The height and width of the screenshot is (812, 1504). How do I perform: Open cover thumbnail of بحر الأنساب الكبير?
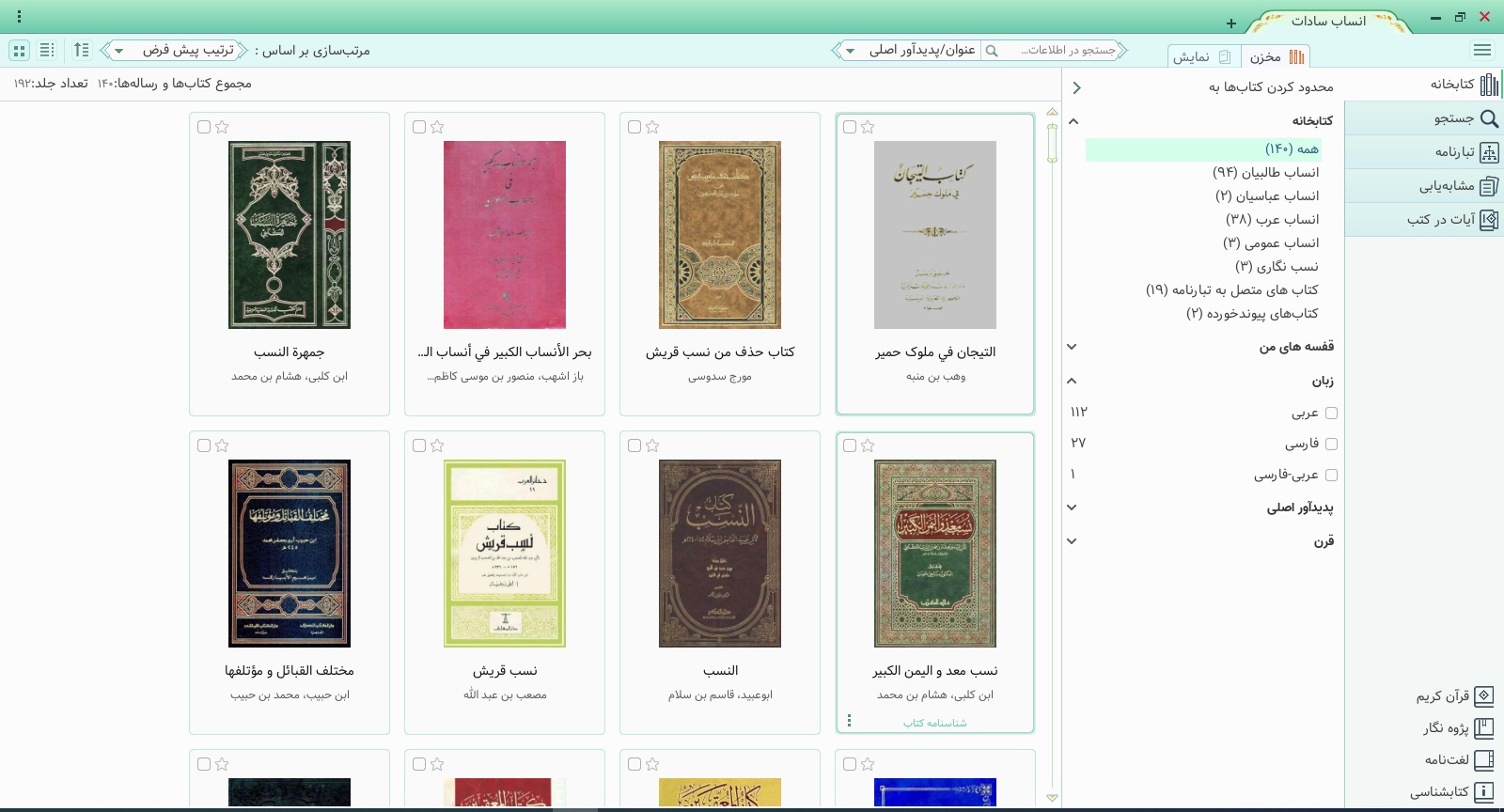pos(505,235)
